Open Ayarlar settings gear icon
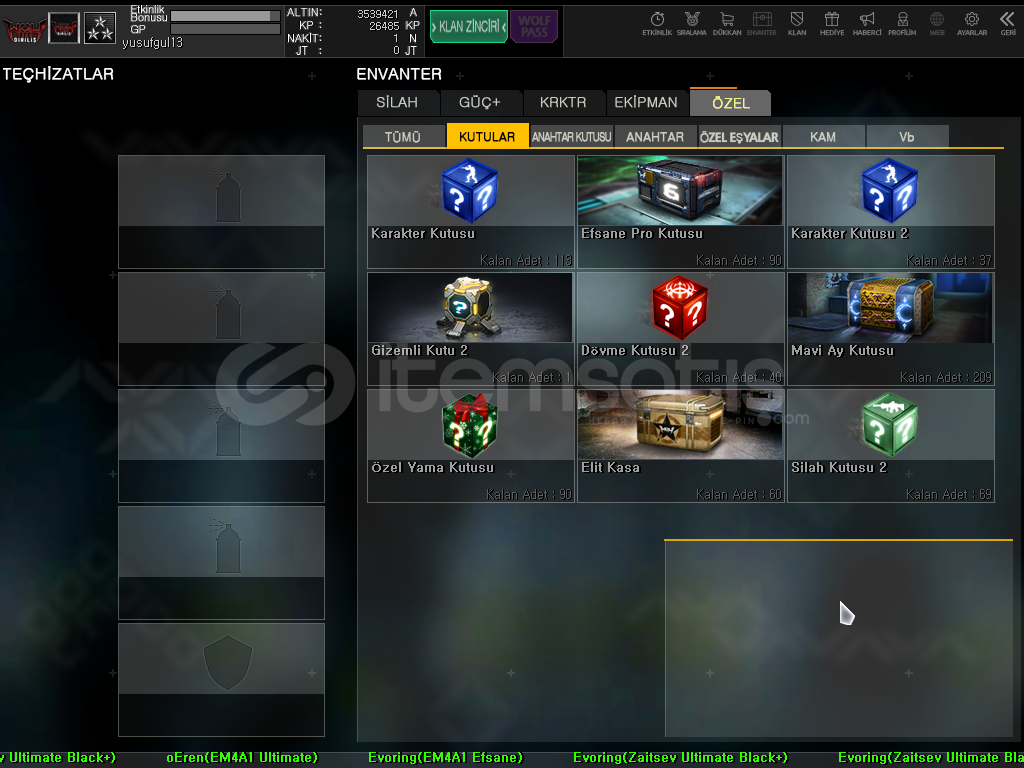This screenshot has width=1024, height=768. point(972,24)
